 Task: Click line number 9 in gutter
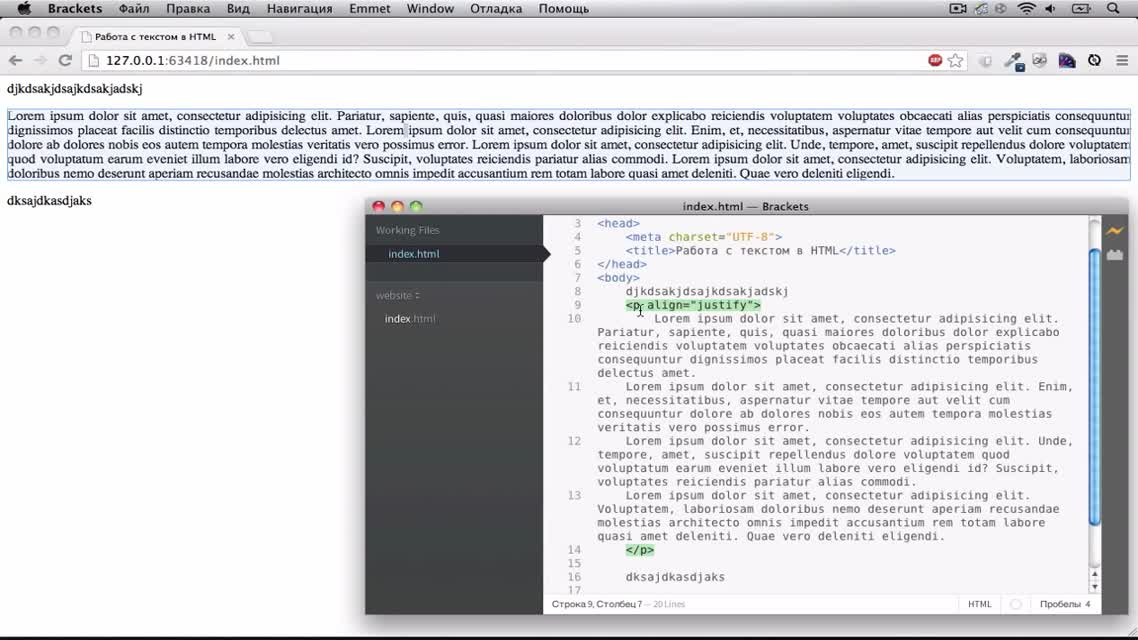(577, 305)
